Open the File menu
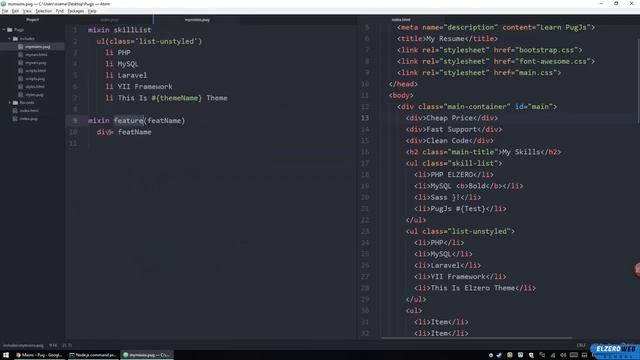The image size is (640, 360). pos(5,11)
